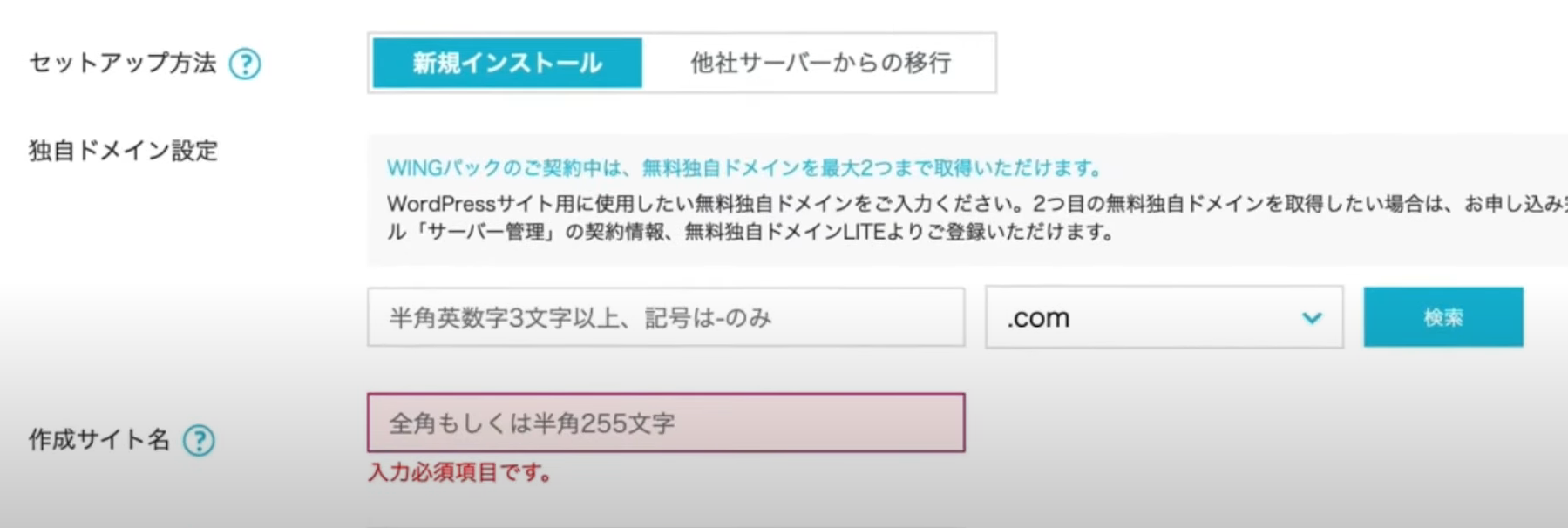1568x528 pixels.
Task: Focus the 作成サイト名 site name field
Action: 666,423
